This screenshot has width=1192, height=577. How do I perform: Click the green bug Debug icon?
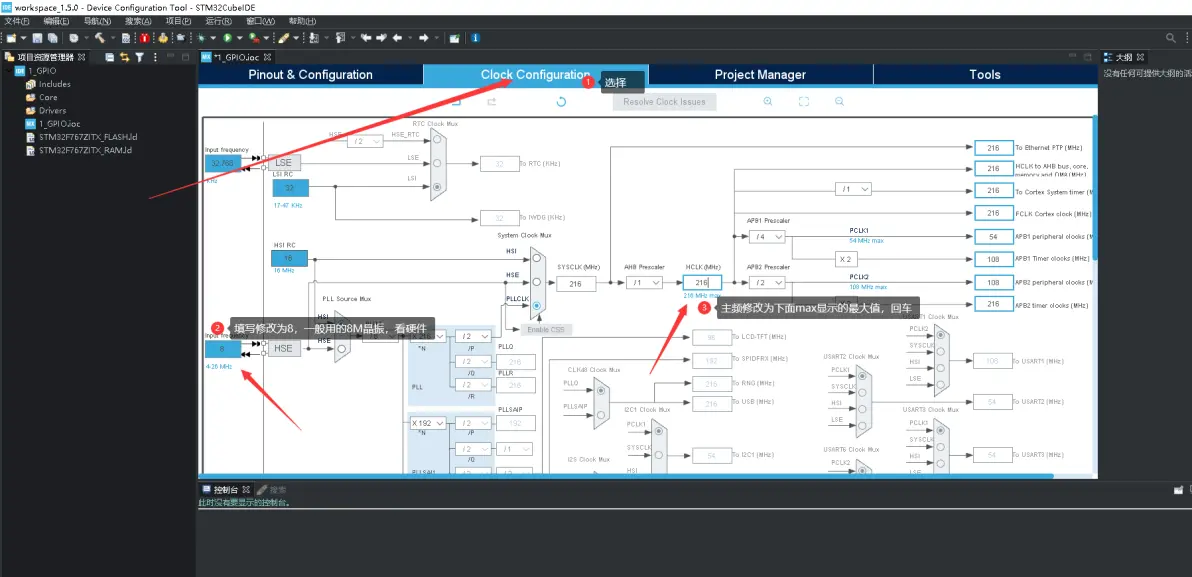point(201,37)
